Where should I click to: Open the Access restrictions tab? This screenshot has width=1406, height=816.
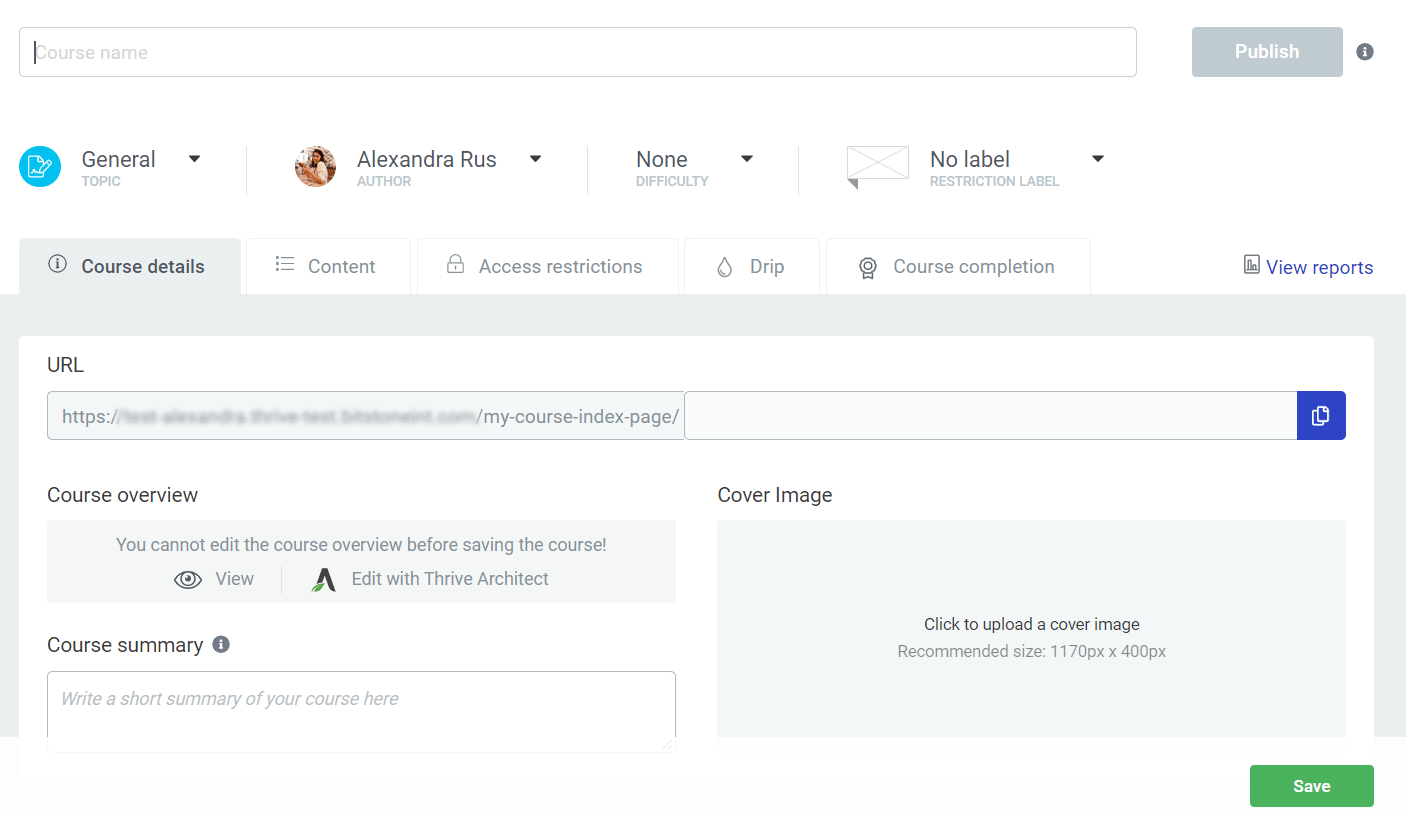coord(547,267)
